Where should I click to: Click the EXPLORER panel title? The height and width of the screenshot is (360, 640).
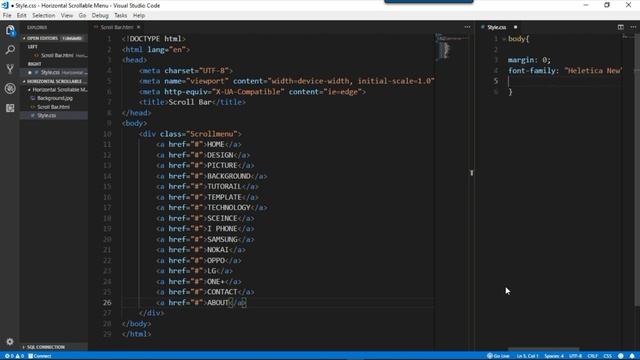(x=37, y=27)
